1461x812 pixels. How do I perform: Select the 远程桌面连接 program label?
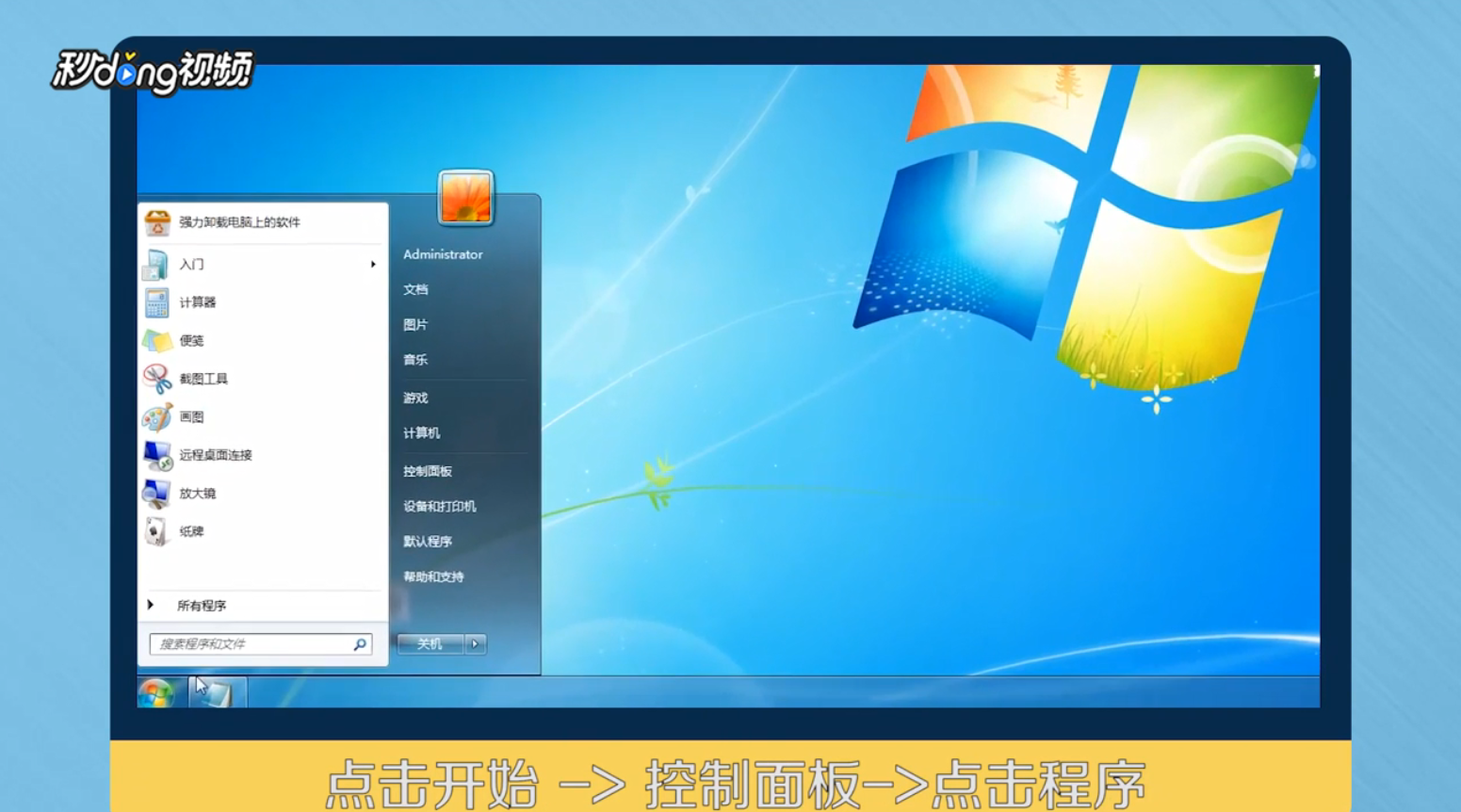[216, 455]
